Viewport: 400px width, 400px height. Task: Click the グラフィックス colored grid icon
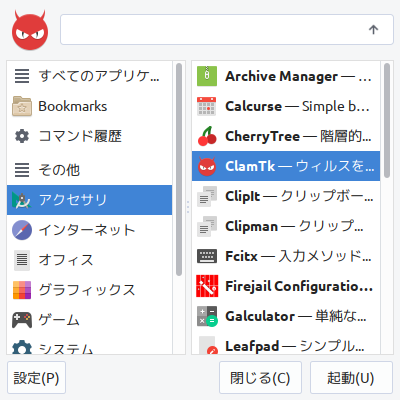point(22,290)
